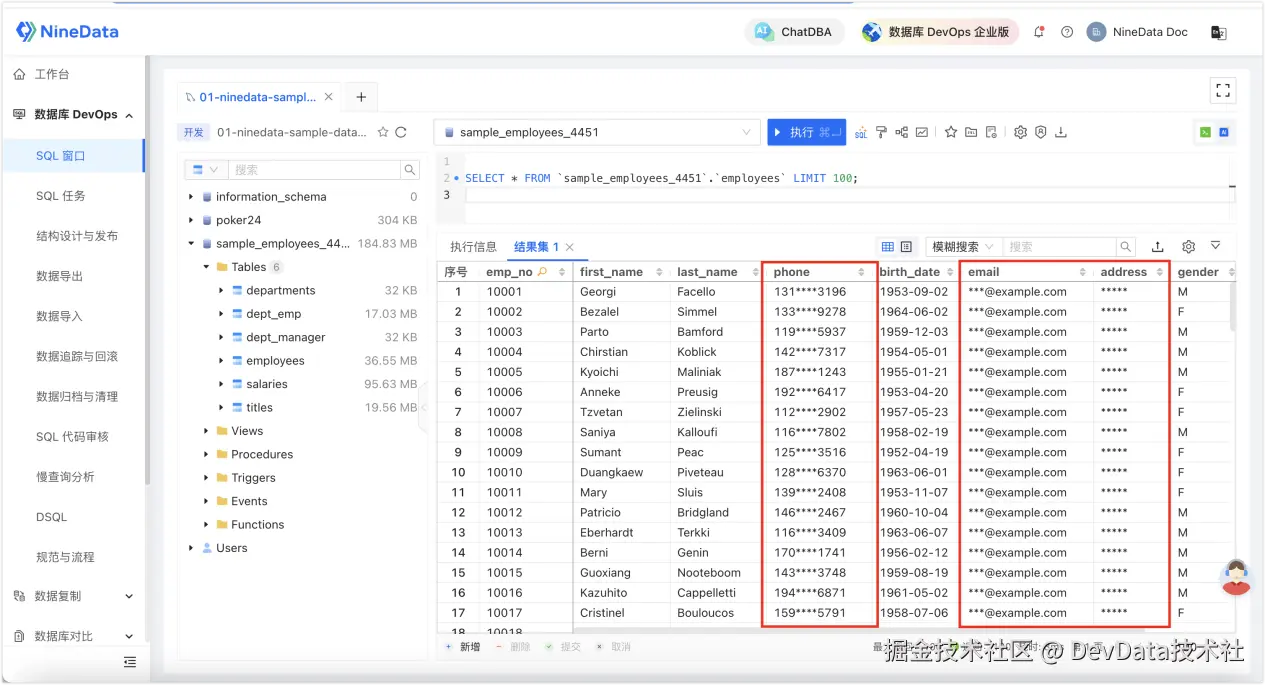Image resolution: width=1265 pixels, height=685 pixels.
Task: Collapse the sidebar with bottom menu icon
Action: point(130,661)
